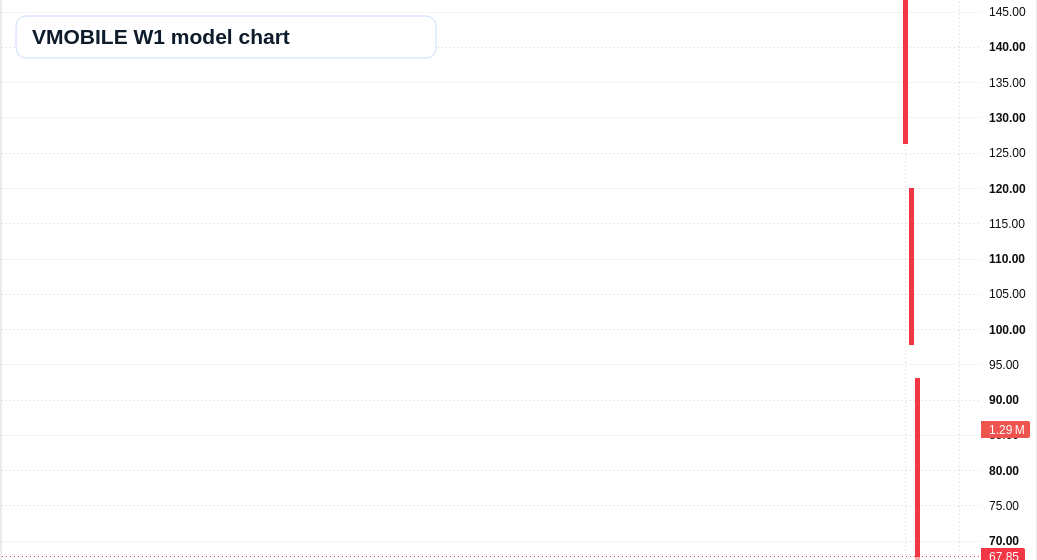1037x560 pixels.
Task: Click the 90.00 price axis label
Action: click(1003, 400)
